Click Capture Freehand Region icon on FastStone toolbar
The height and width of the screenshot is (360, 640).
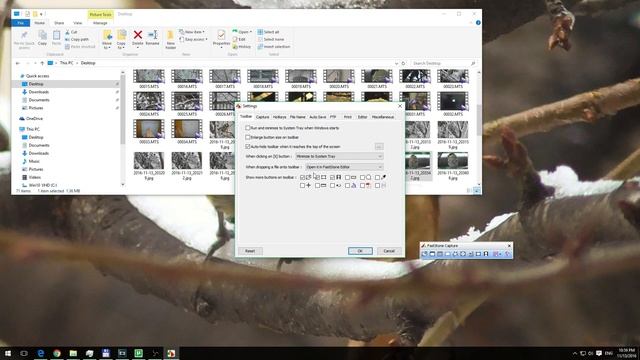tap(455, 254)
